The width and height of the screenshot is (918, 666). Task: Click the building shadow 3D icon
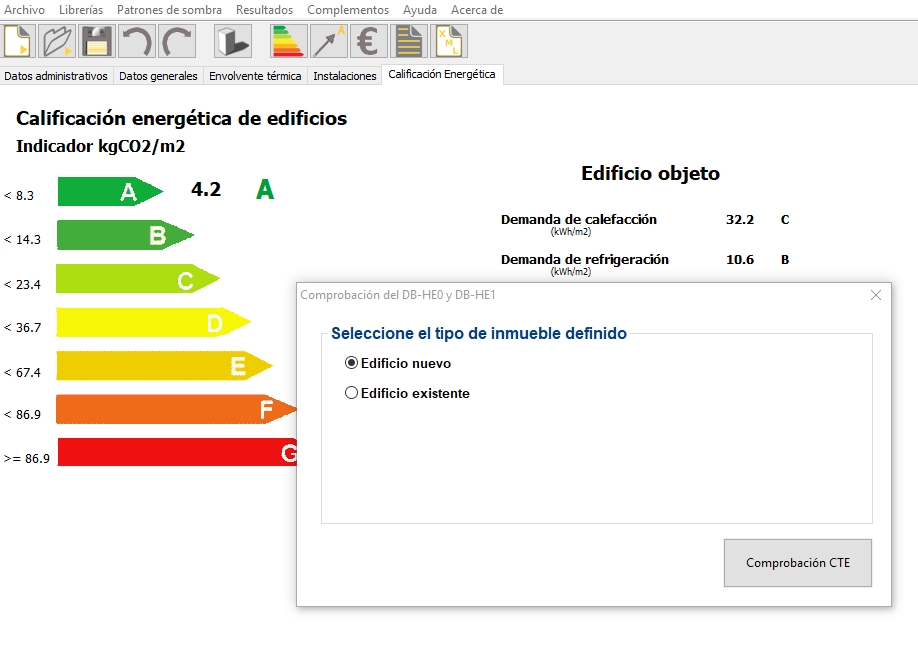tap(232, 42)
